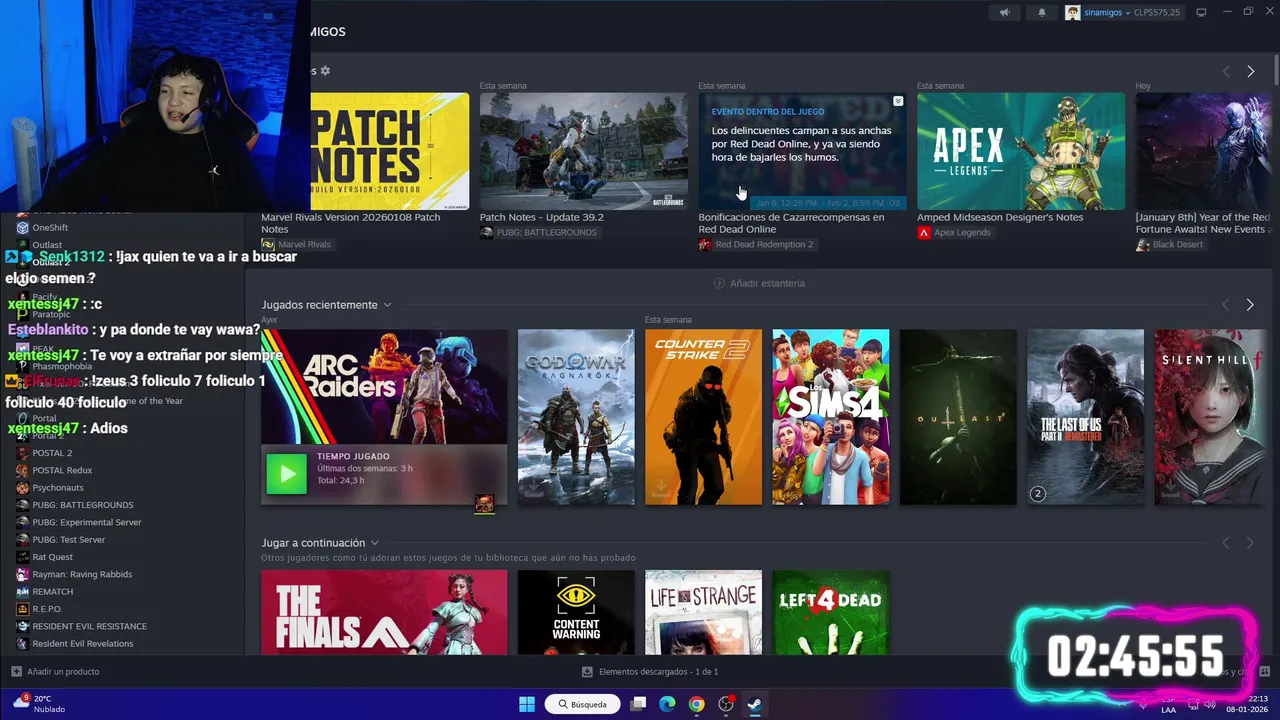
Task: Select Rayman: Raving Rabbids in library
Action: (x=82, y=574)
